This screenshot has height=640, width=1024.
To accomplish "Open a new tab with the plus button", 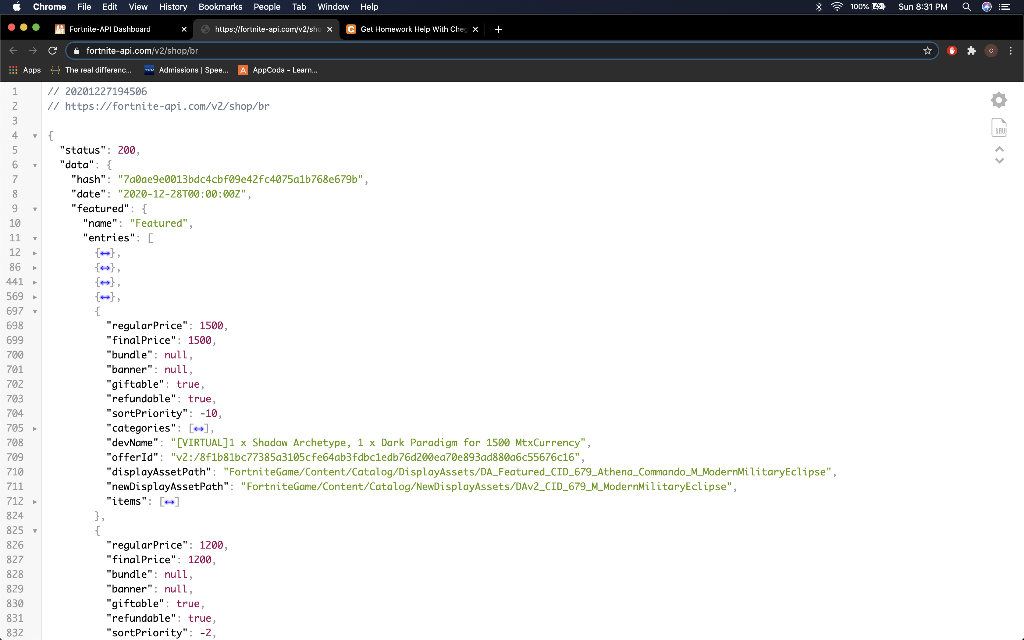I will coord(498,29).
